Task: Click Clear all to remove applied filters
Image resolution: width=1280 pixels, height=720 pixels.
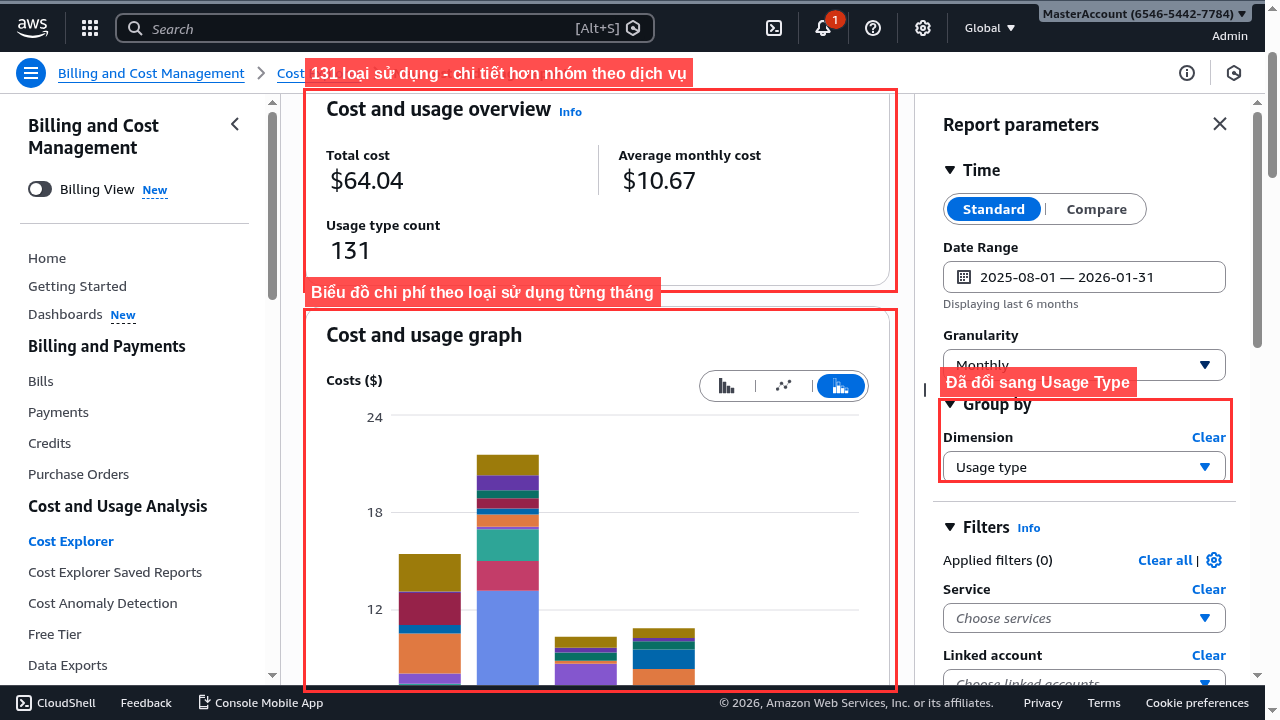Action: [1164, 560]
